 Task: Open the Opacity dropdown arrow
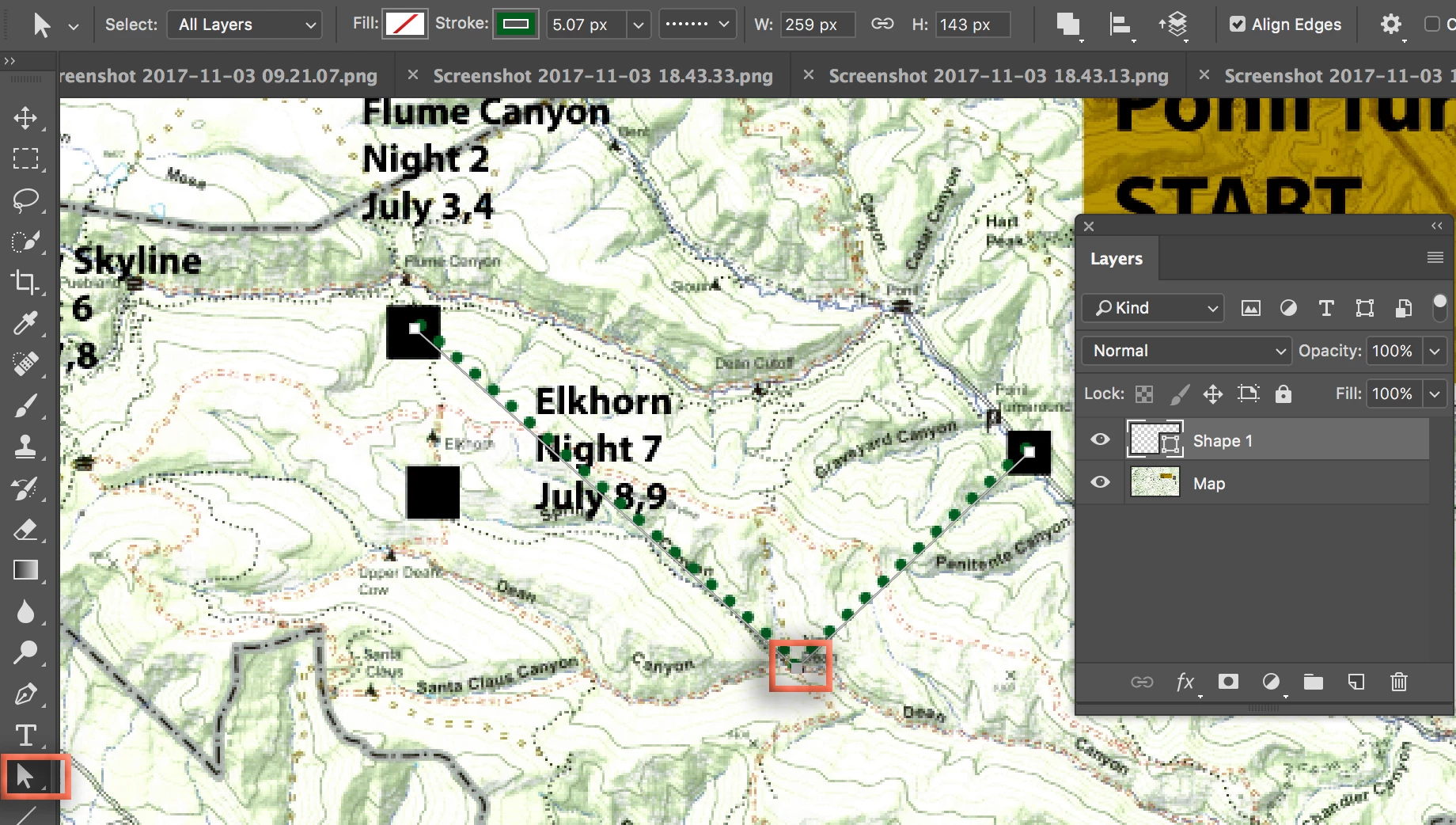tap(1435, 351)
